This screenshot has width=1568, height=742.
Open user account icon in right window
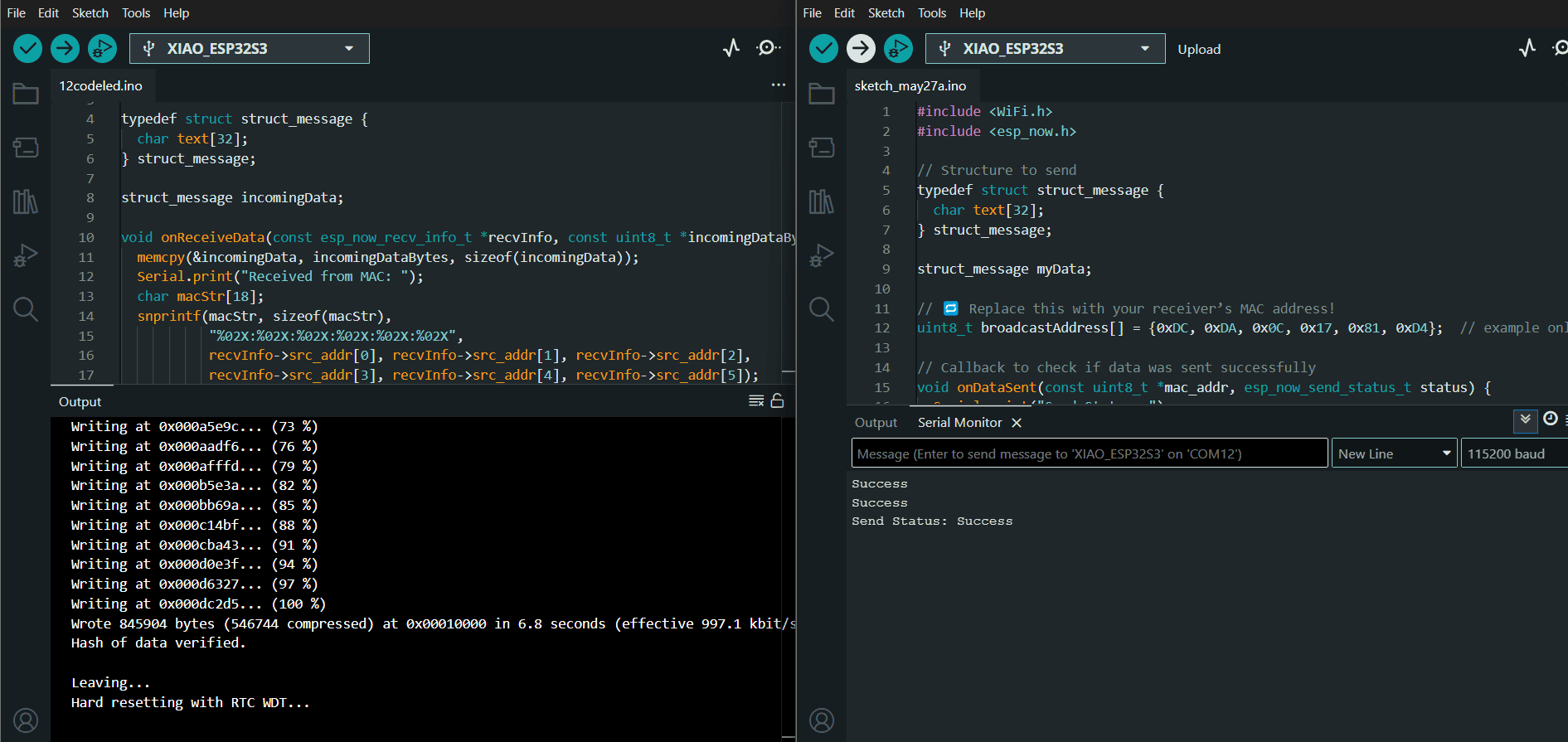(x=822, y=720)
